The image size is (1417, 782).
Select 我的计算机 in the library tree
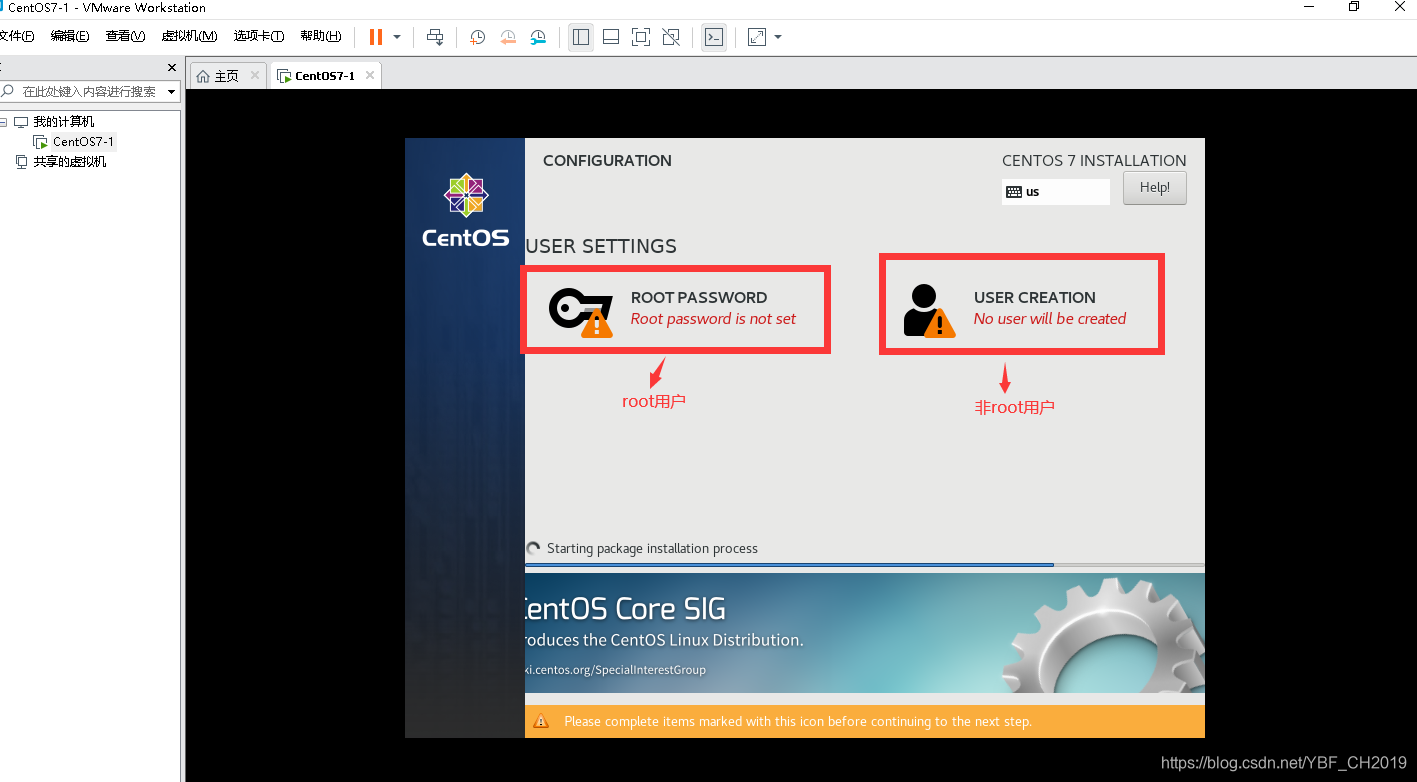point(63,122)
